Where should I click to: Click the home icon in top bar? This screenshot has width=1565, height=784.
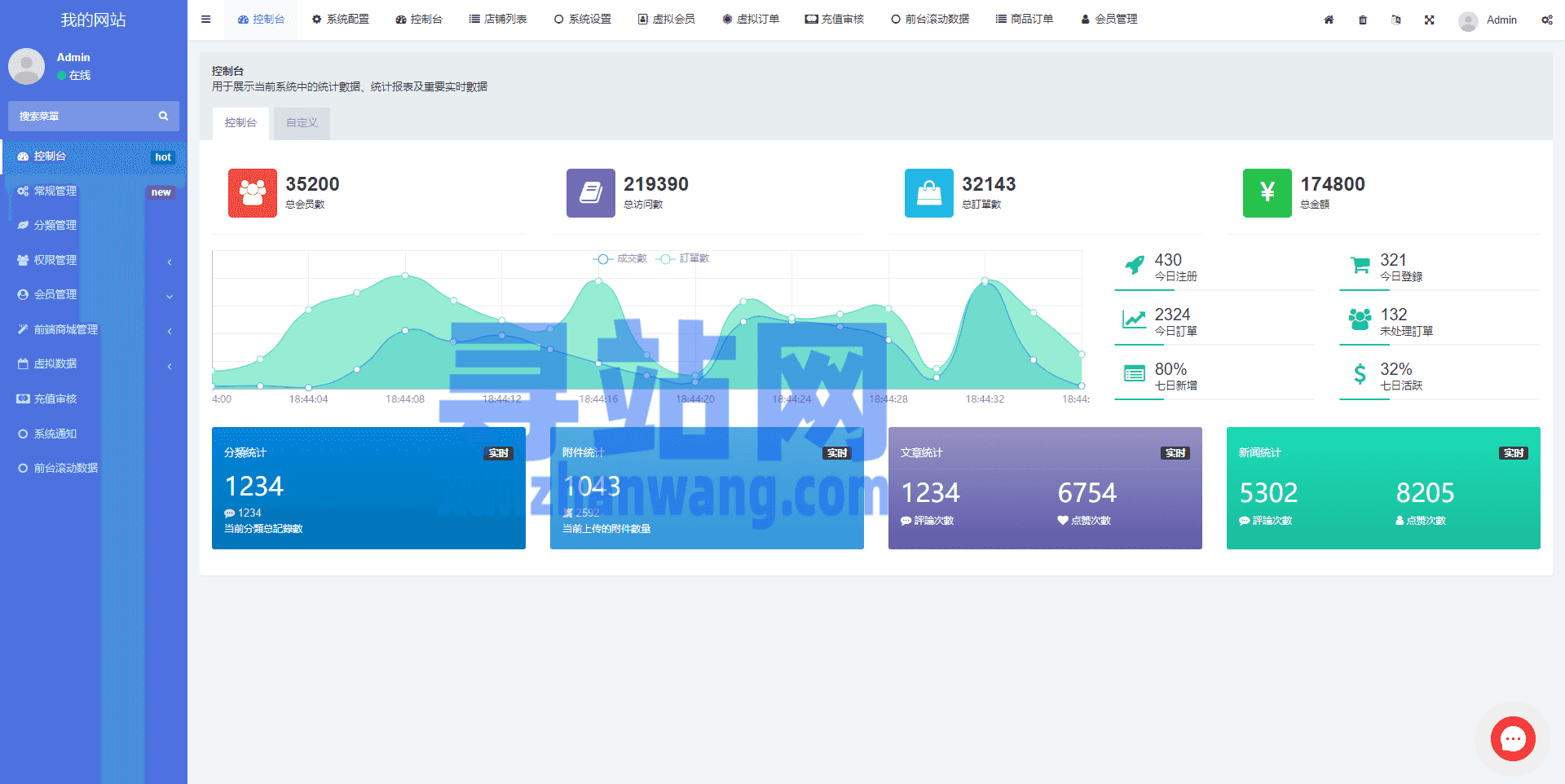coord(1329,20)
